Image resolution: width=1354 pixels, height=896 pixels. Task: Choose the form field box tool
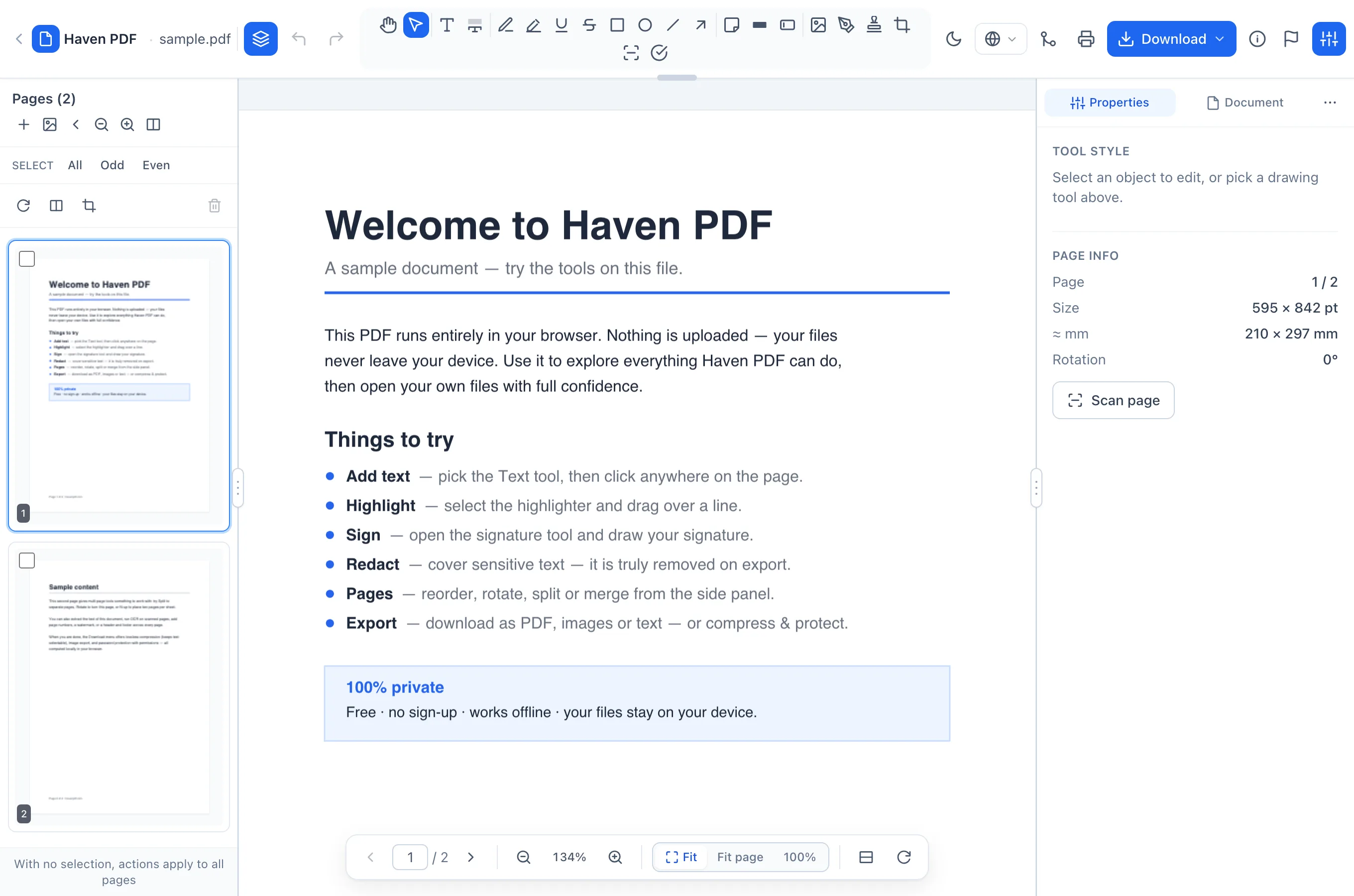788,25
